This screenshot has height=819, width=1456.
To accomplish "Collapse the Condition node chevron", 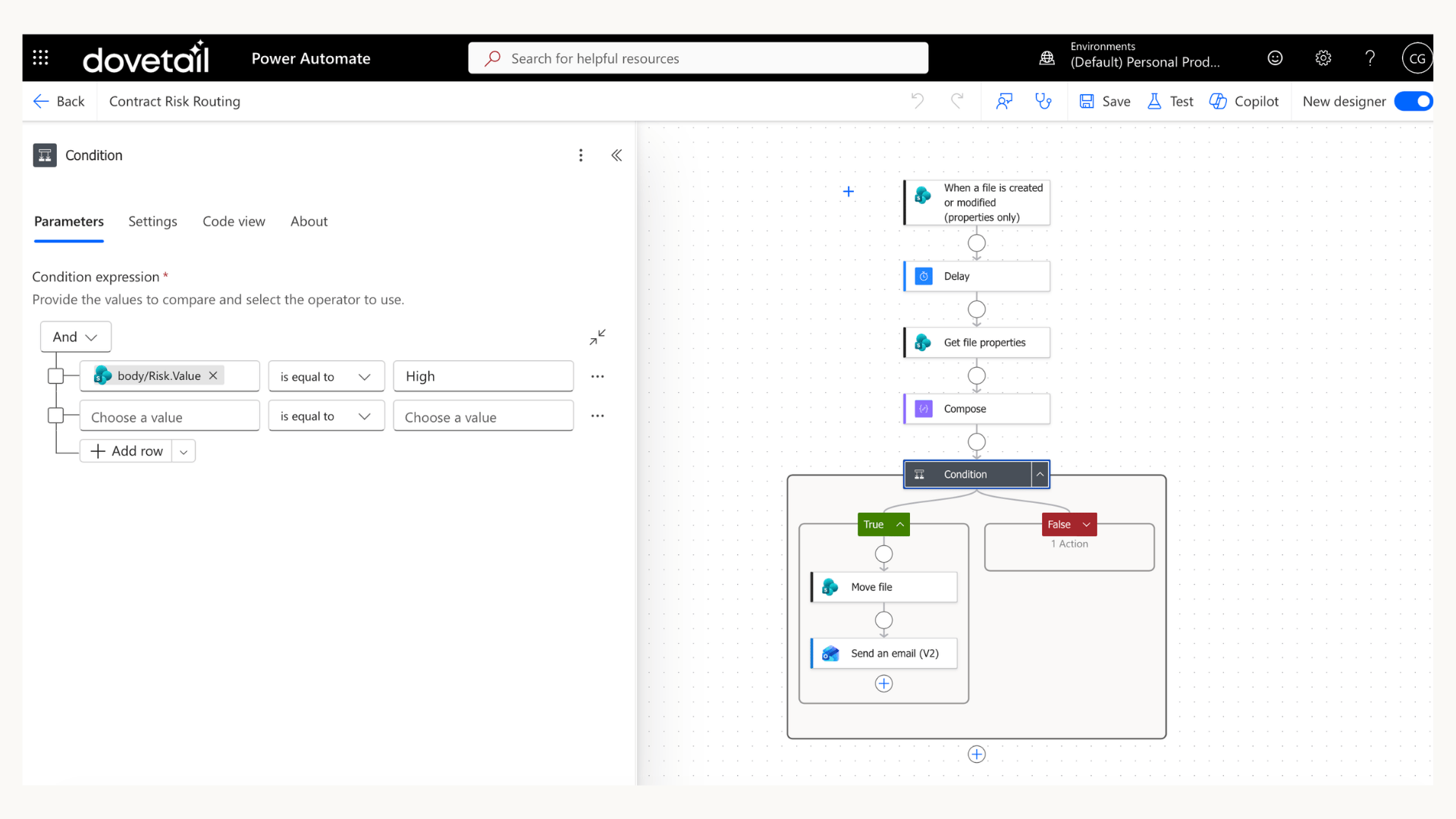I will pos(1040,475).
